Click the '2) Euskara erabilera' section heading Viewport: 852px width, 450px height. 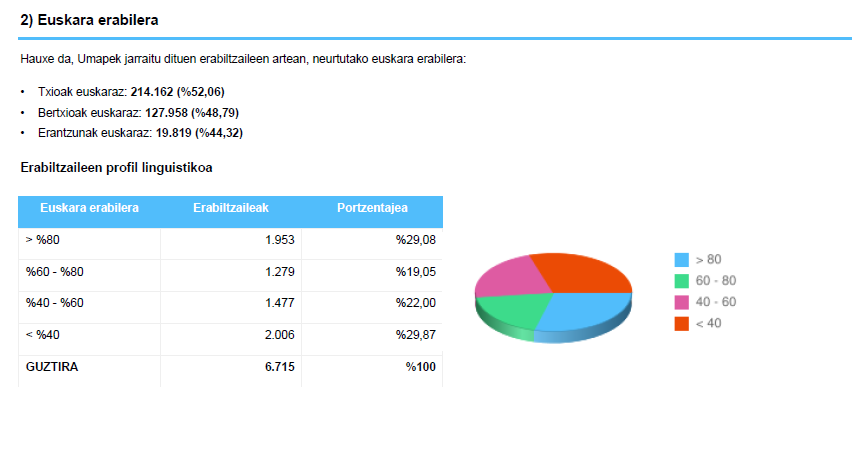point(89,20)
